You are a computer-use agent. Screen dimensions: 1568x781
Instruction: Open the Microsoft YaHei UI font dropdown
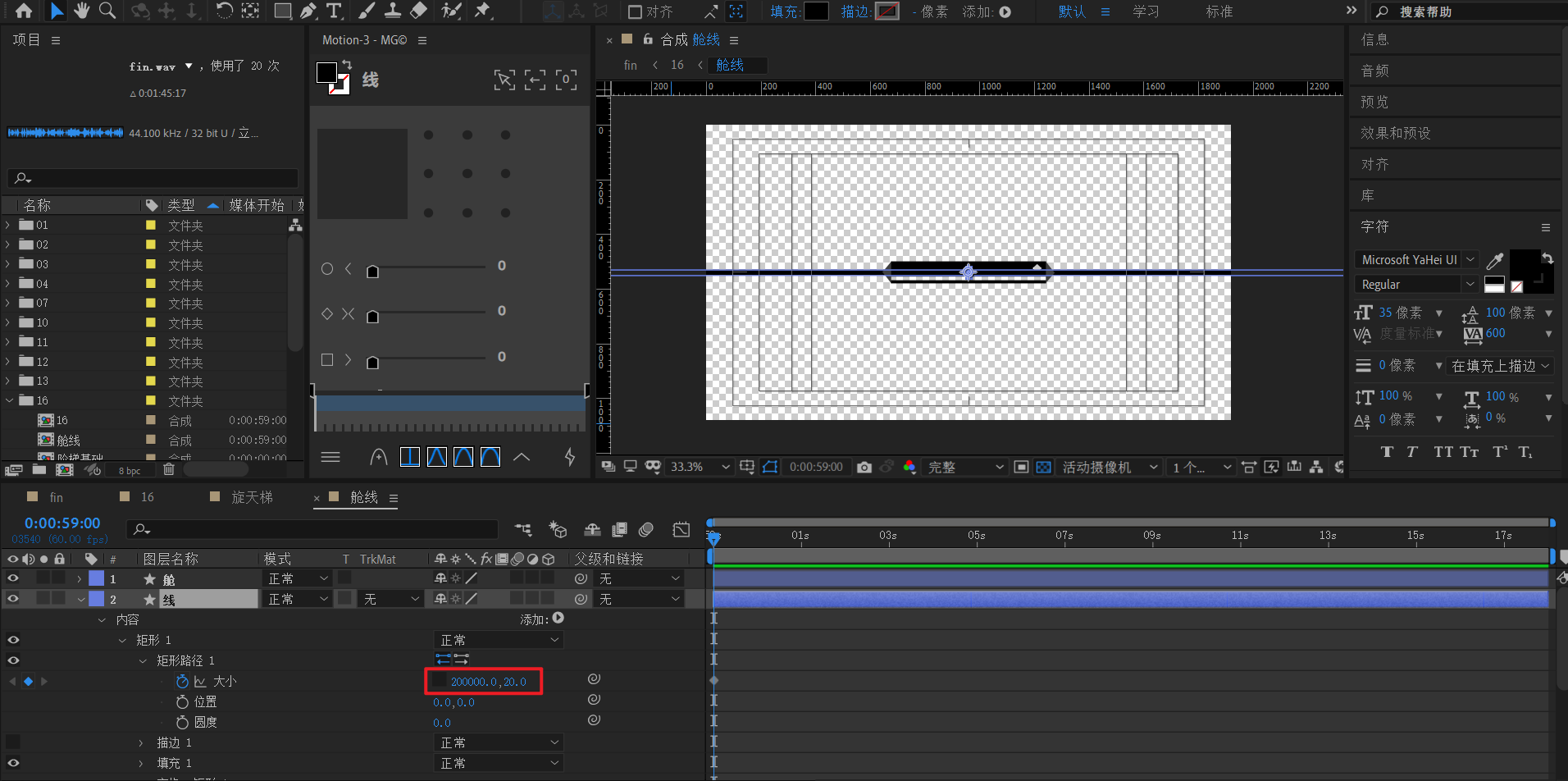tap(1416, 259)
